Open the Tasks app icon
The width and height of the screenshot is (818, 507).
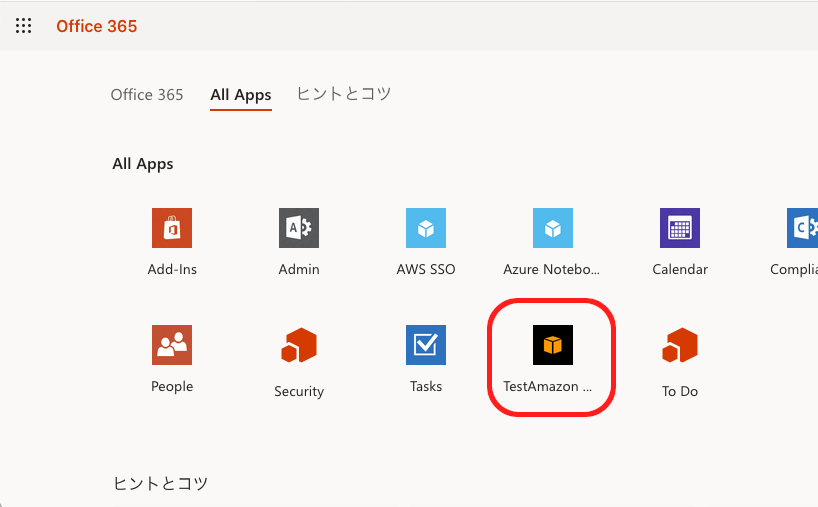point(426,345)
